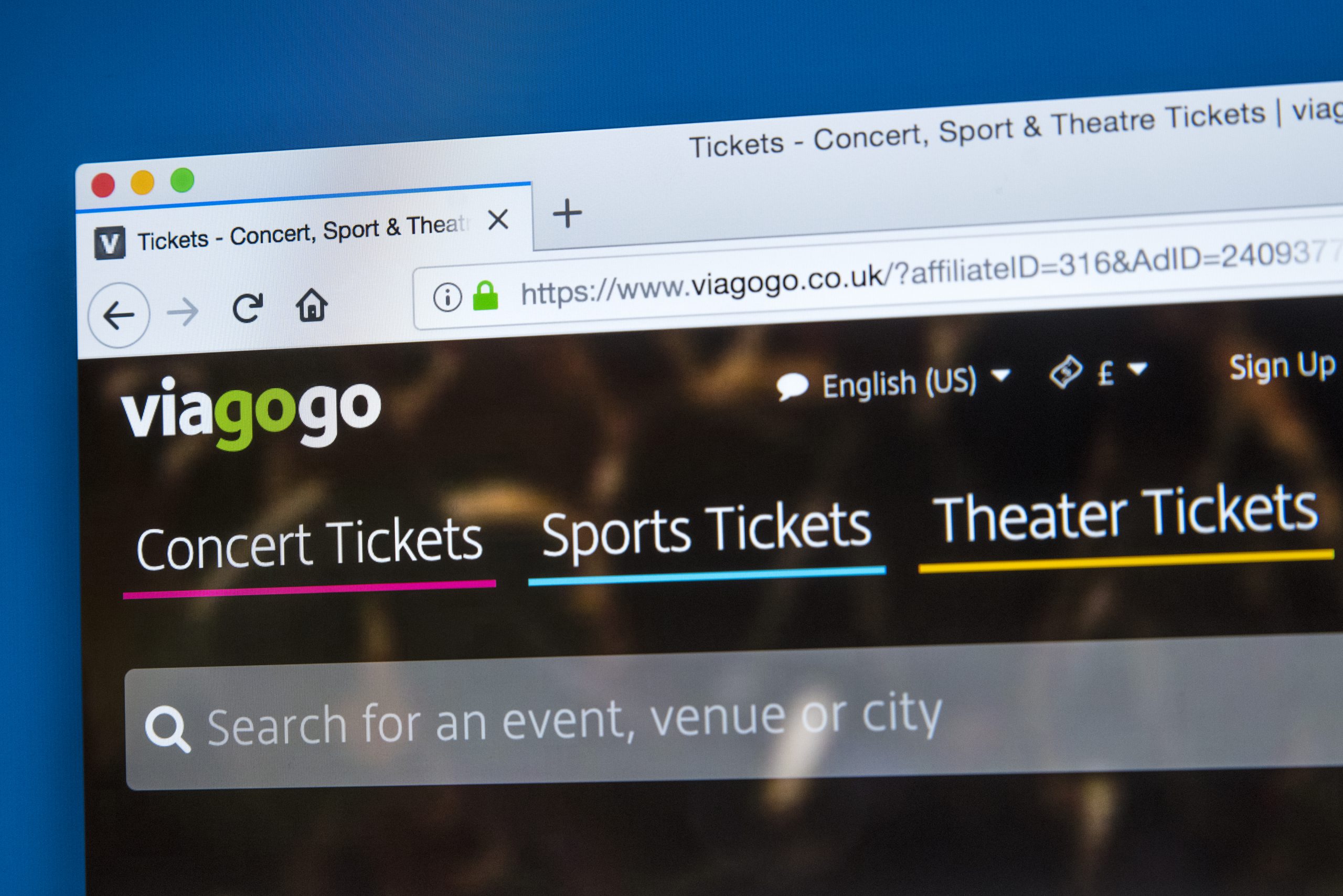1343x896 pixels.
Task: Go back using the browser back arrow
Action: click(119, 315)
